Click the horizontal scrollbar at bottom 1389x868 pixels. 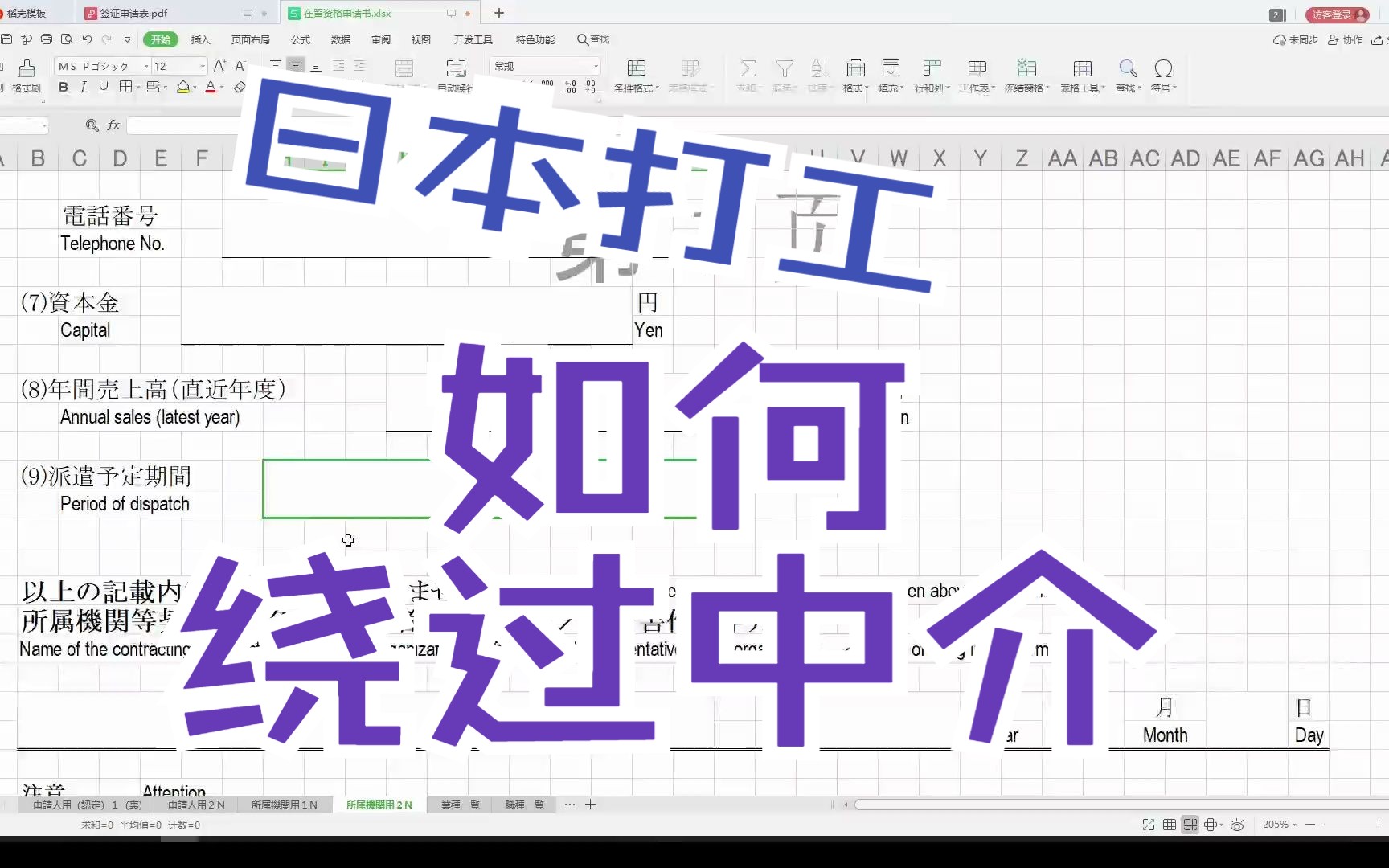click(1121, 805)
